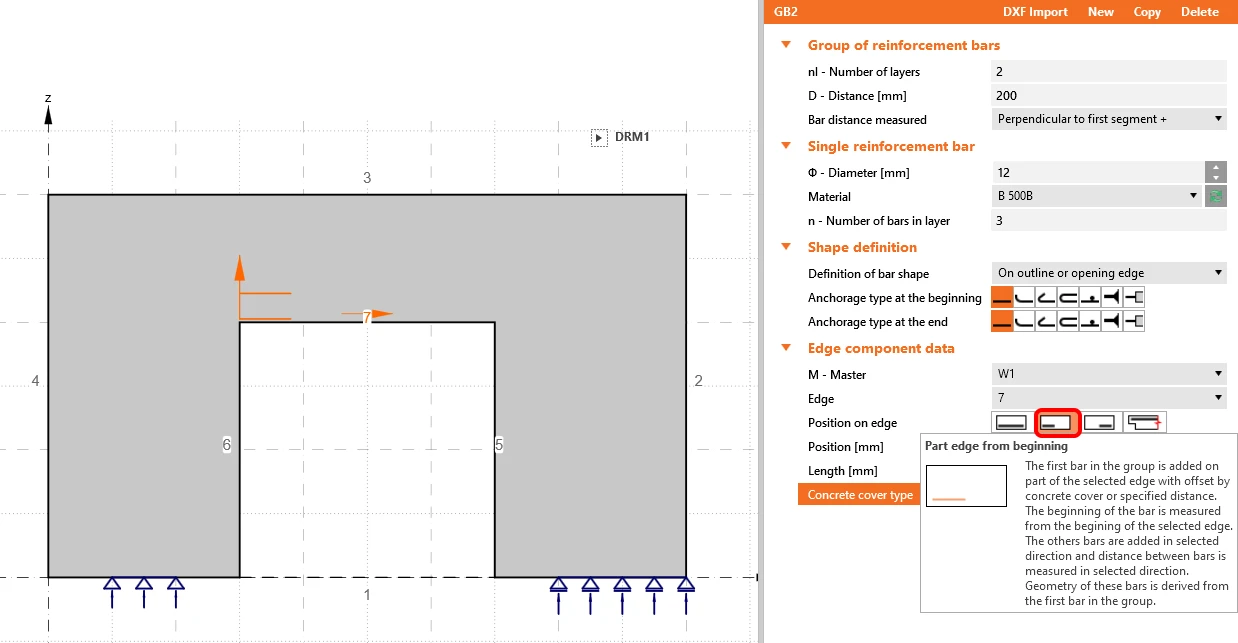The width and height of the screenshot is (1238, 643).
Task: Pick loop anchorage type at the end
Action: click(1068, 322)
